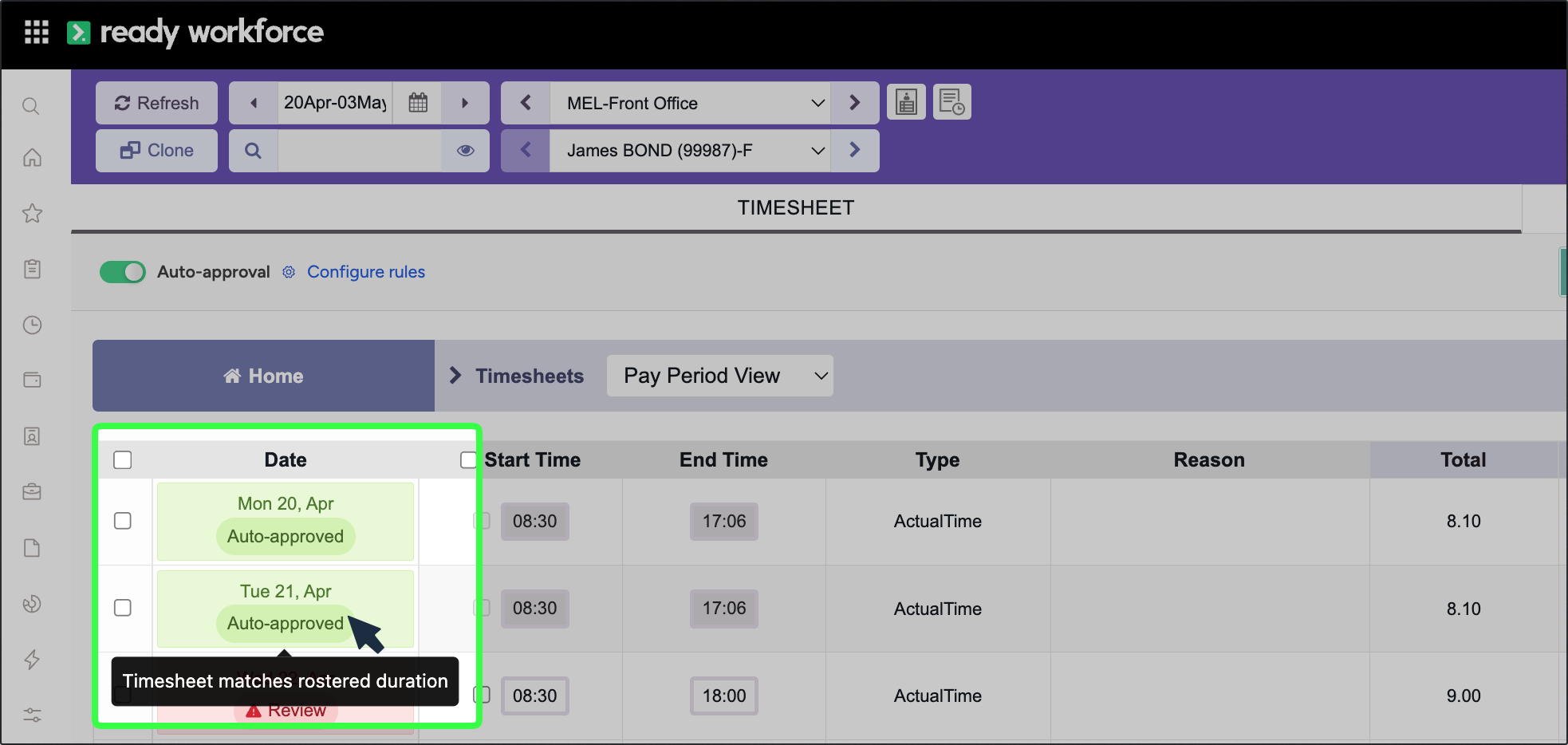Tick the select-all checkbox beside Date header

click(x=123, y=460)
